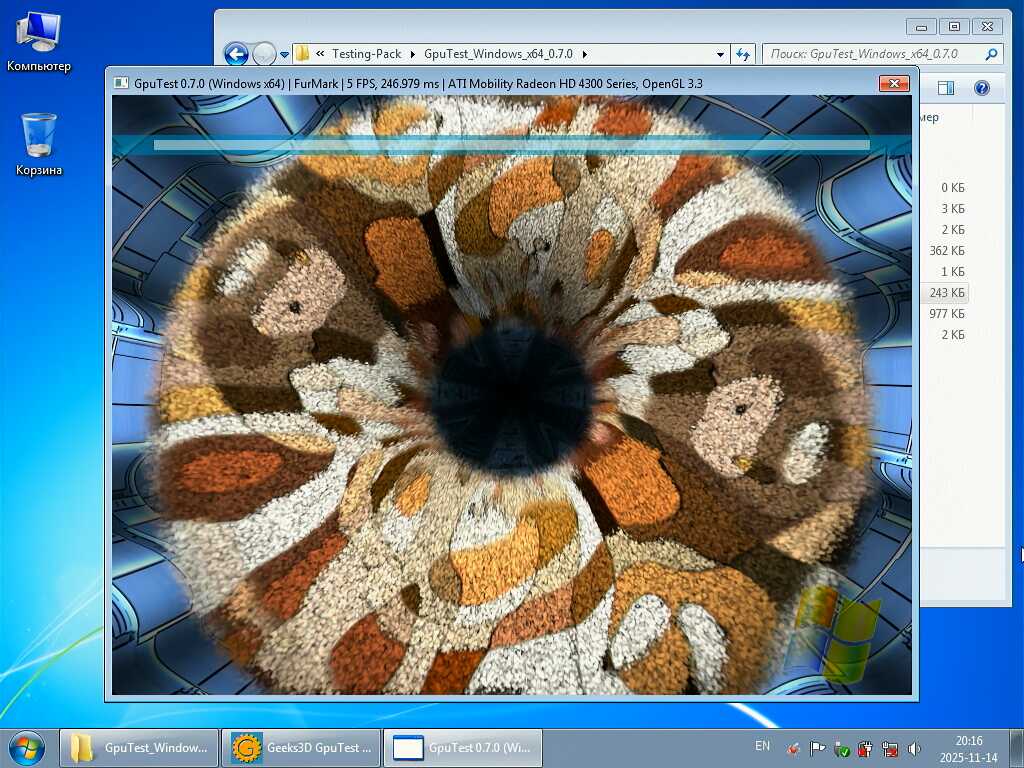This screenshot has height=768, width=1024.
Task: Open the Корзина recycle bin icon
Action: click(39, 145)
